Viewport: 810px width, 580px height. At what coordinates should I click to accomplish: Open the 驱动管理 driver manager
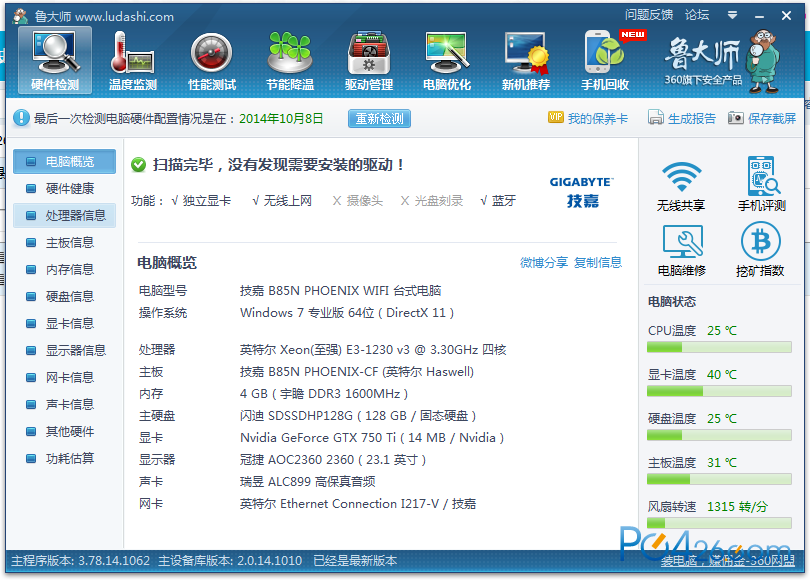tap(369, 60)
